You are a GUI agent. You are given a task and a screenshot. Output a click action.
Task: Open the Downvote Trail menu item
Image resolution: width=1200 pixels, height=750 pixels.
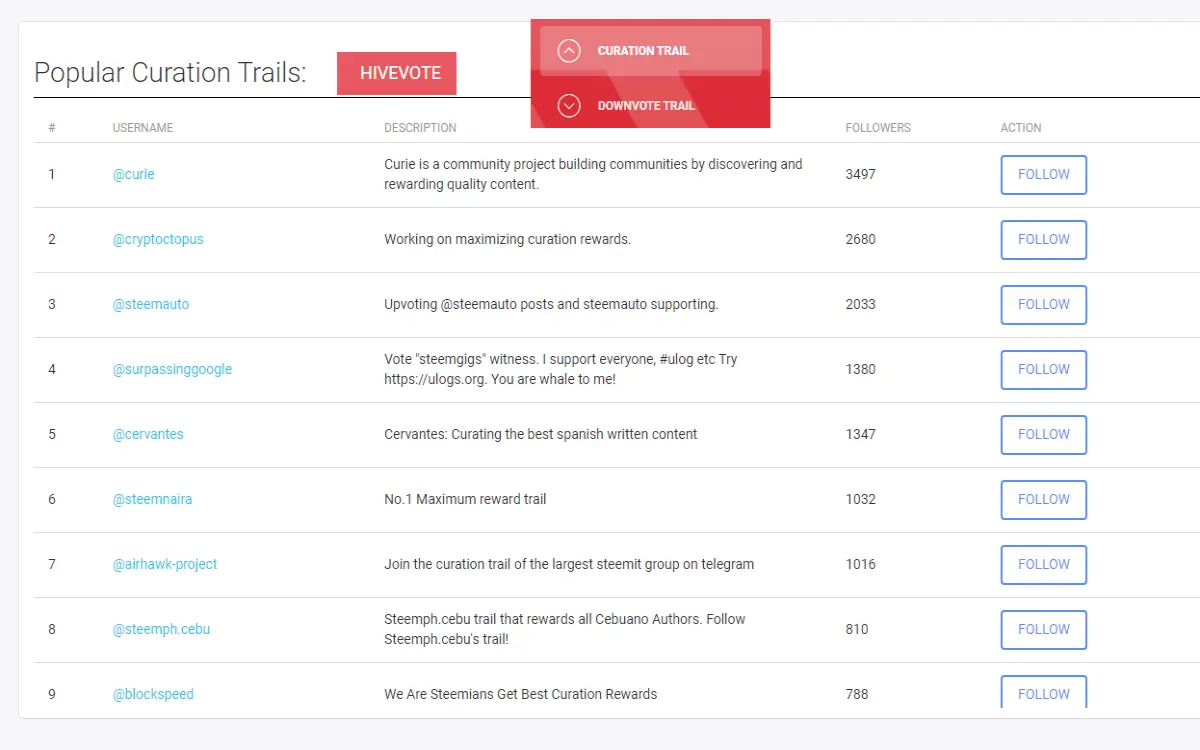tap(651, 105)
